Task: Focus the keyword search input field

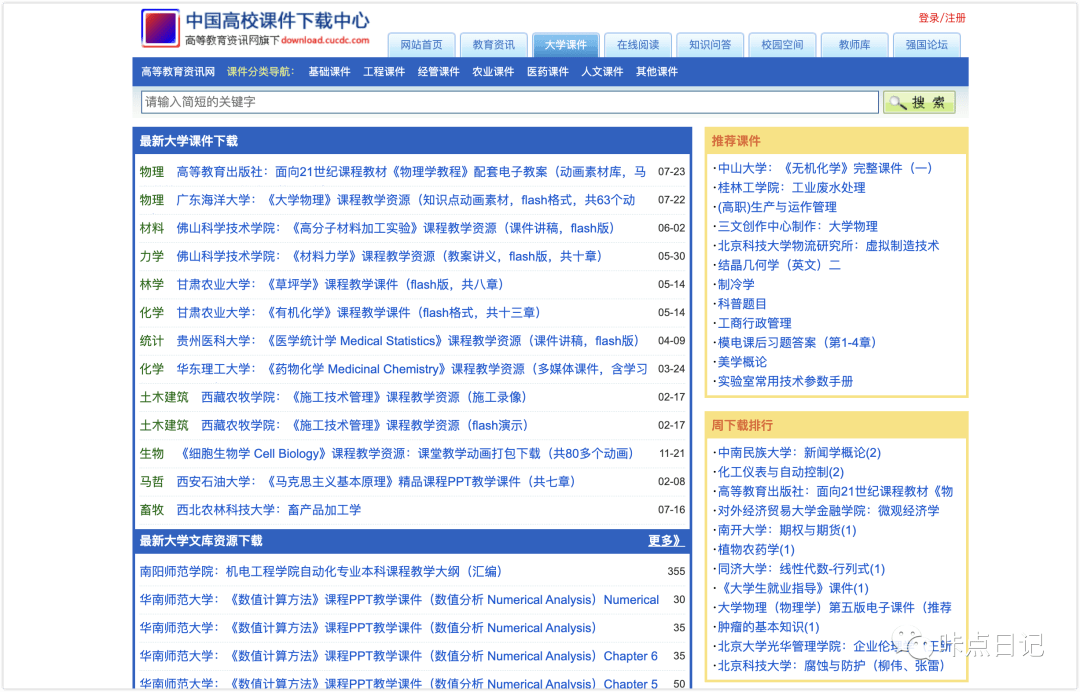Action: point(510,102)
